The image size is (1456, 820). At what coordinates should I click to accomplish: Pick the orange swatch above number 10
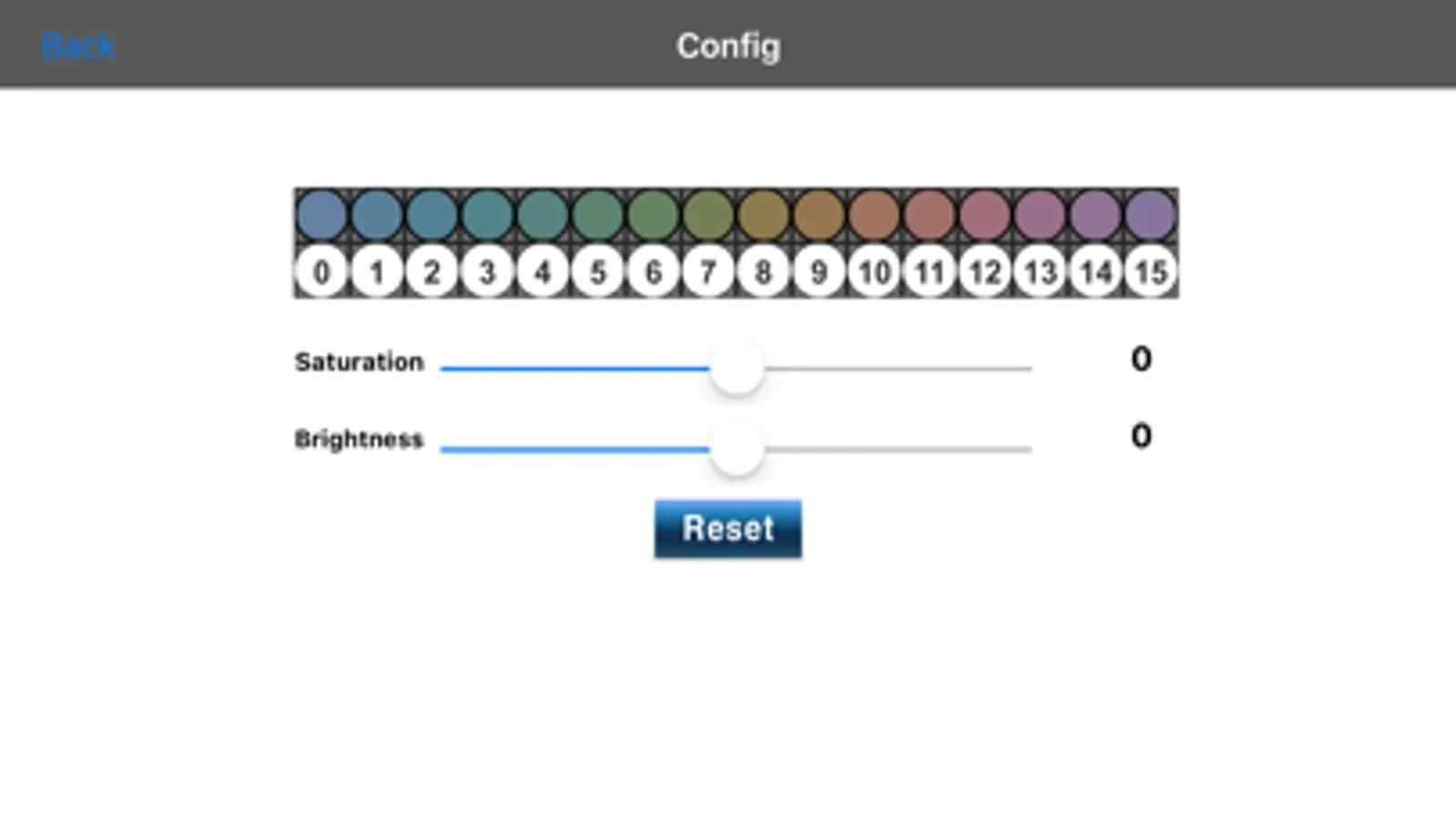point(874,215)
